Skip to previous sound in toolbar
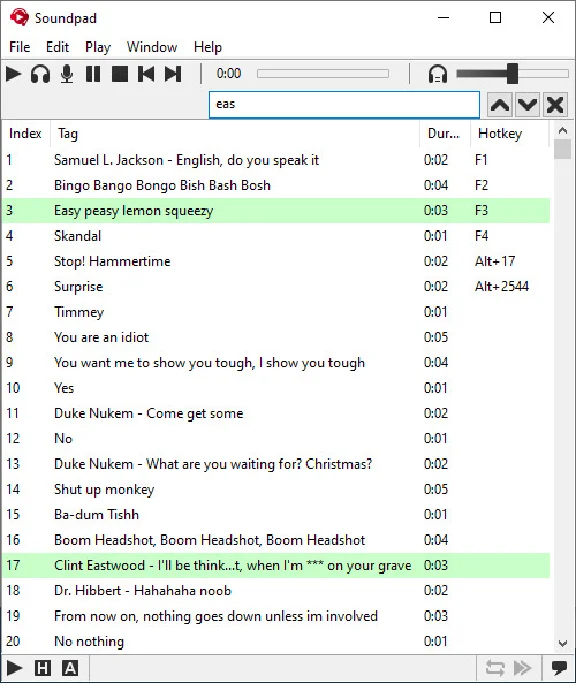The height and width of the screenshot is (683, 576). click(146, 74)
